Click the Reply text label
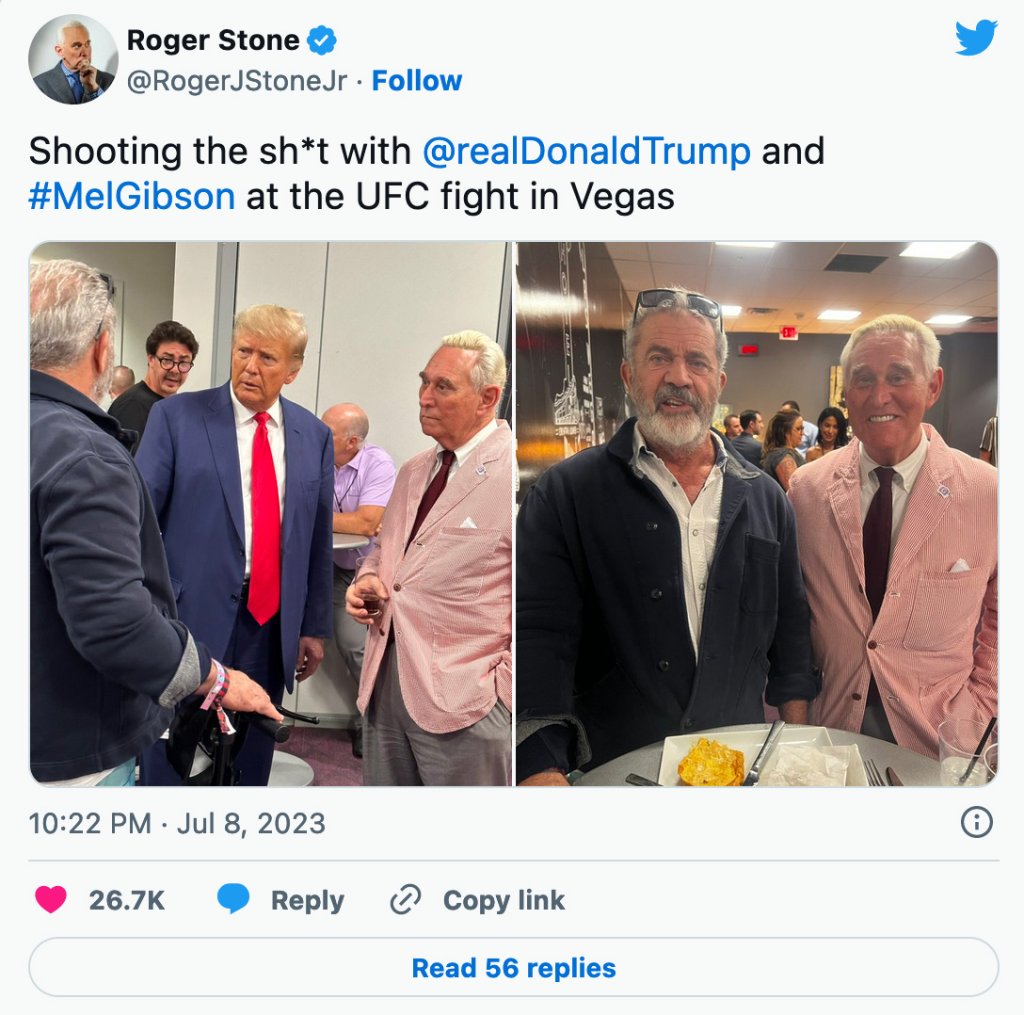Viewport: 1024px width, 1015px height. click(308, 901)
